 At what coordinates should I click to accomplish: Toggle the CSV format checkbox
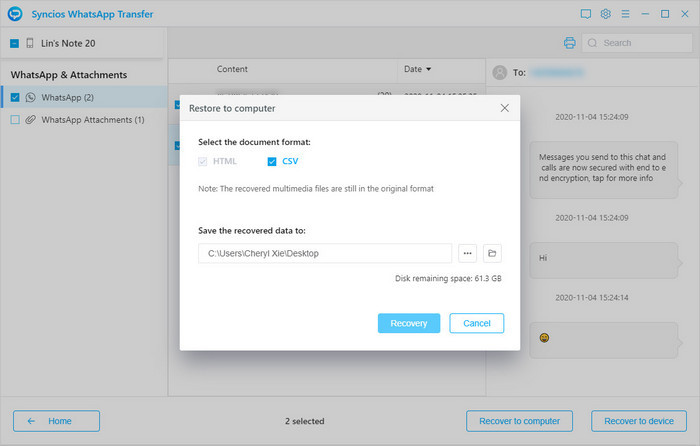(272, 161)
